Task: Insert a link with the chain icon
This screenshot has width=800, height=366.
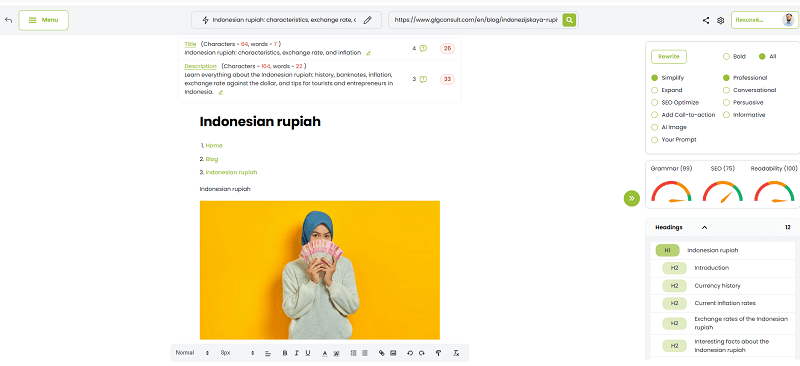Action: click(x=381, y=353)
